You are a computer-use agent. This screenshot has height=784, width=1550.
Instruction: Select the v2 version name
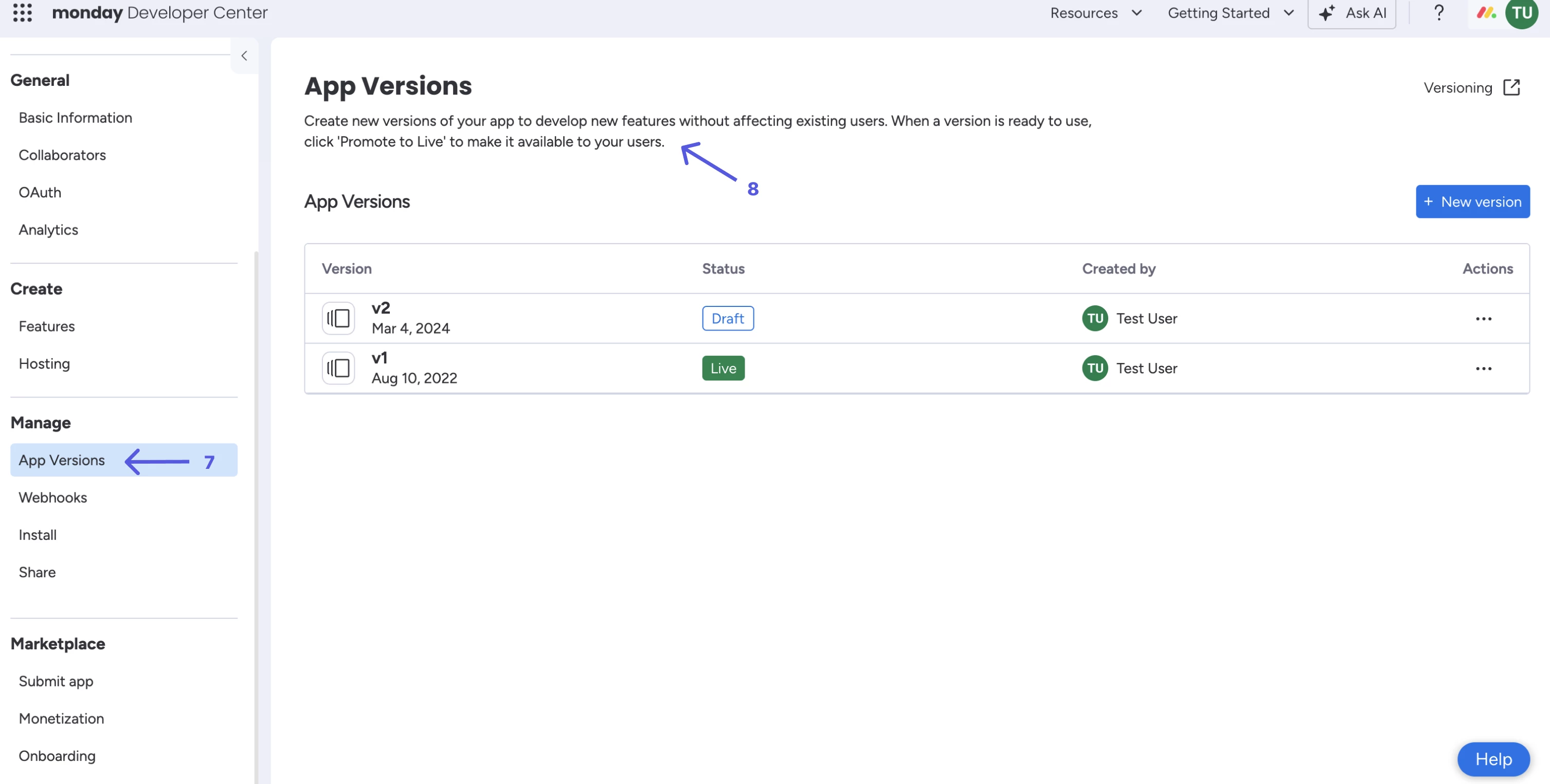point(381,308)
